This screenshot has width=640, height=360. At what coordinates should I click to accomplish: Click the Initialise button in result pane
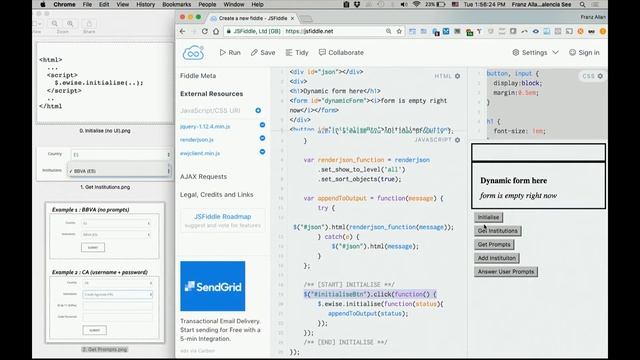(488, 217)
